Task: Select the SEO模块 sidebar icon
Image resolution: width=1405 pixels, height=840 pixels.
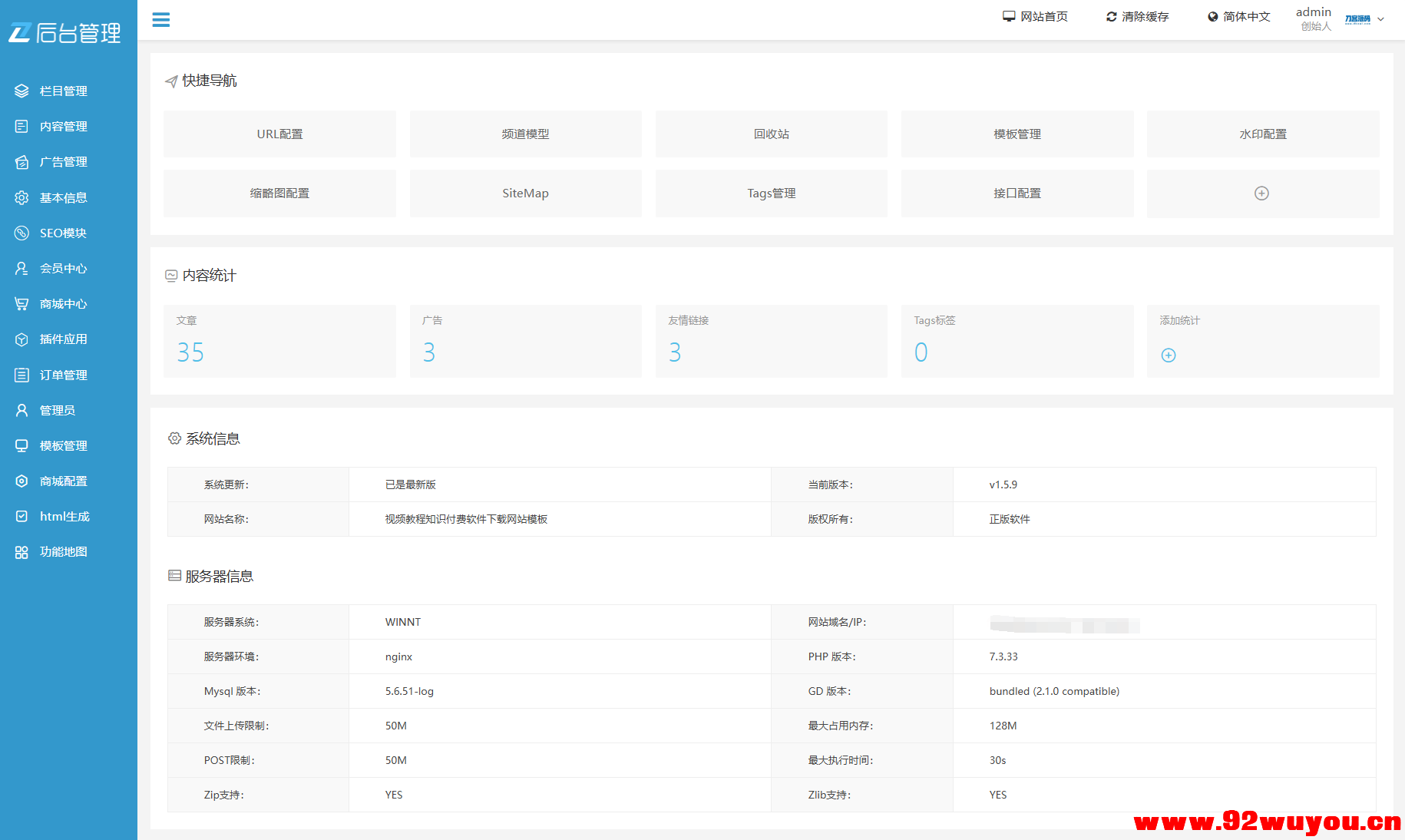Action: pos(21,233)
